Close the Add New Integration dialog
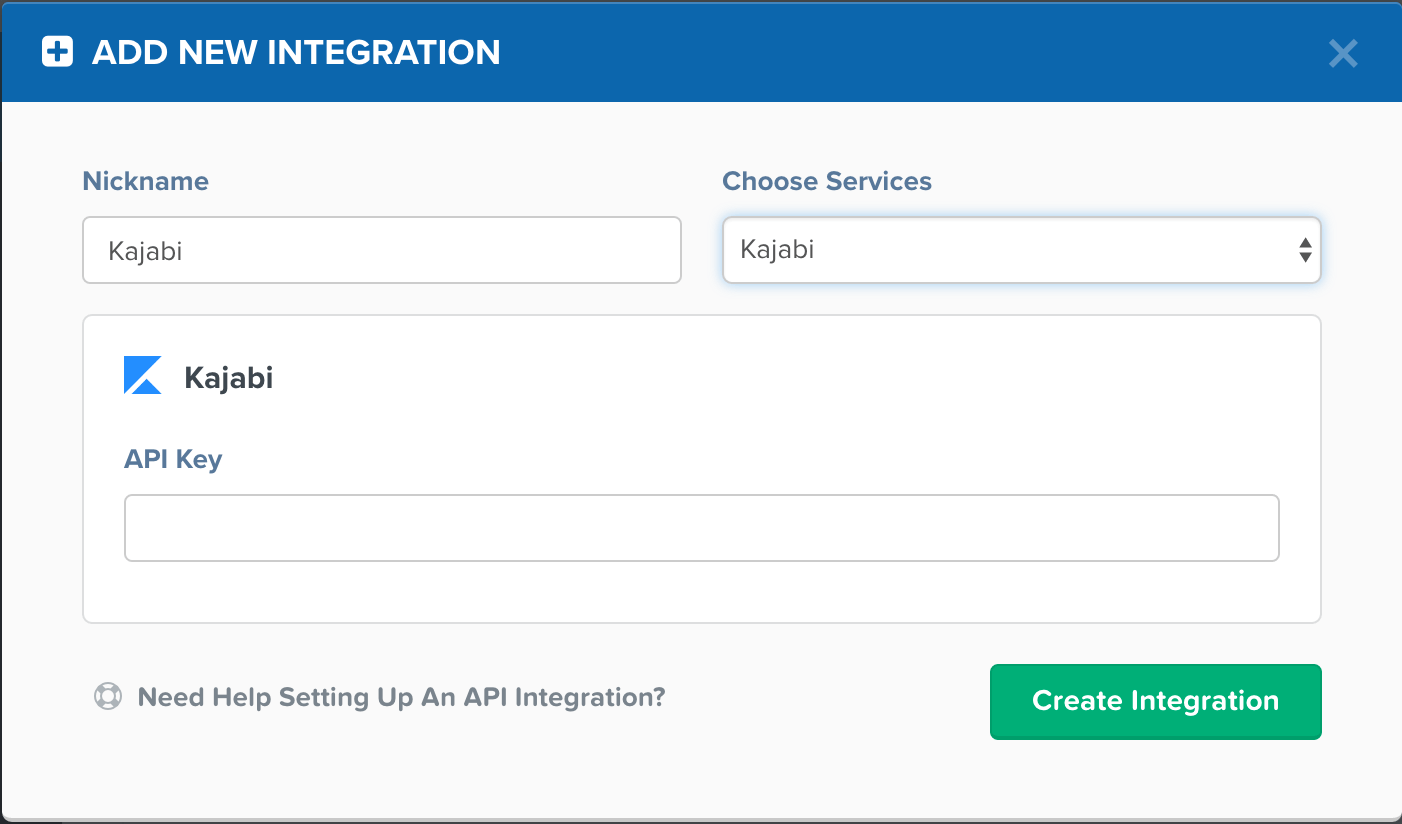Image resolution: width=1402 pixels, height=824 pixels. point(1342,53)
